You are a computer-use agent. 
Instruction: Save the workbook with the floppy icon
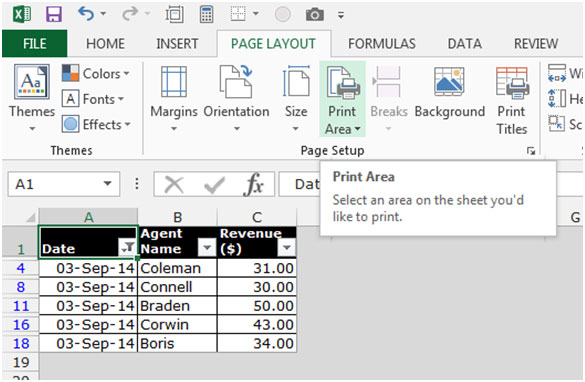coord(54,15)
